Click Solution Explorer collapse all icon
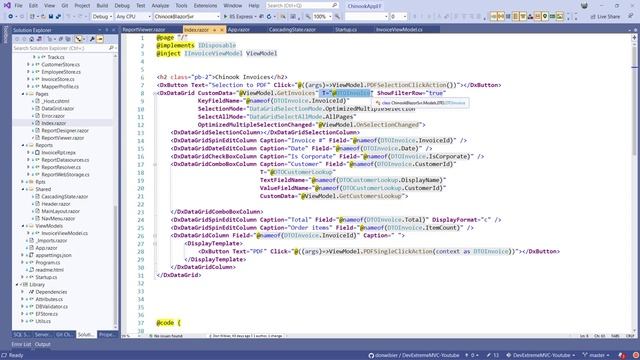640x360 pixels. click(61, 39)
